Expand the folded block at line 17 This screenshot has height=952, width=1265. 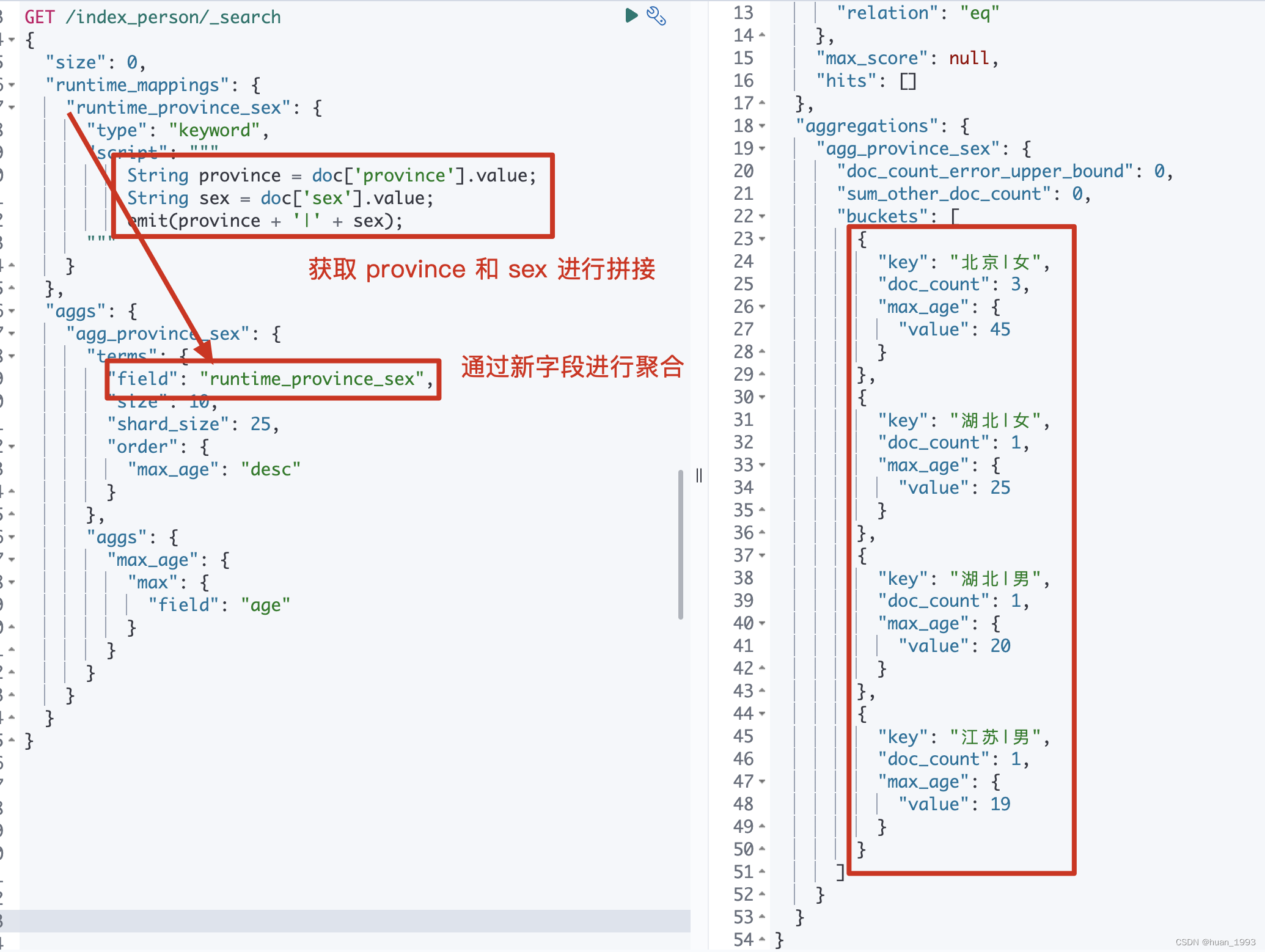(762, 103)
